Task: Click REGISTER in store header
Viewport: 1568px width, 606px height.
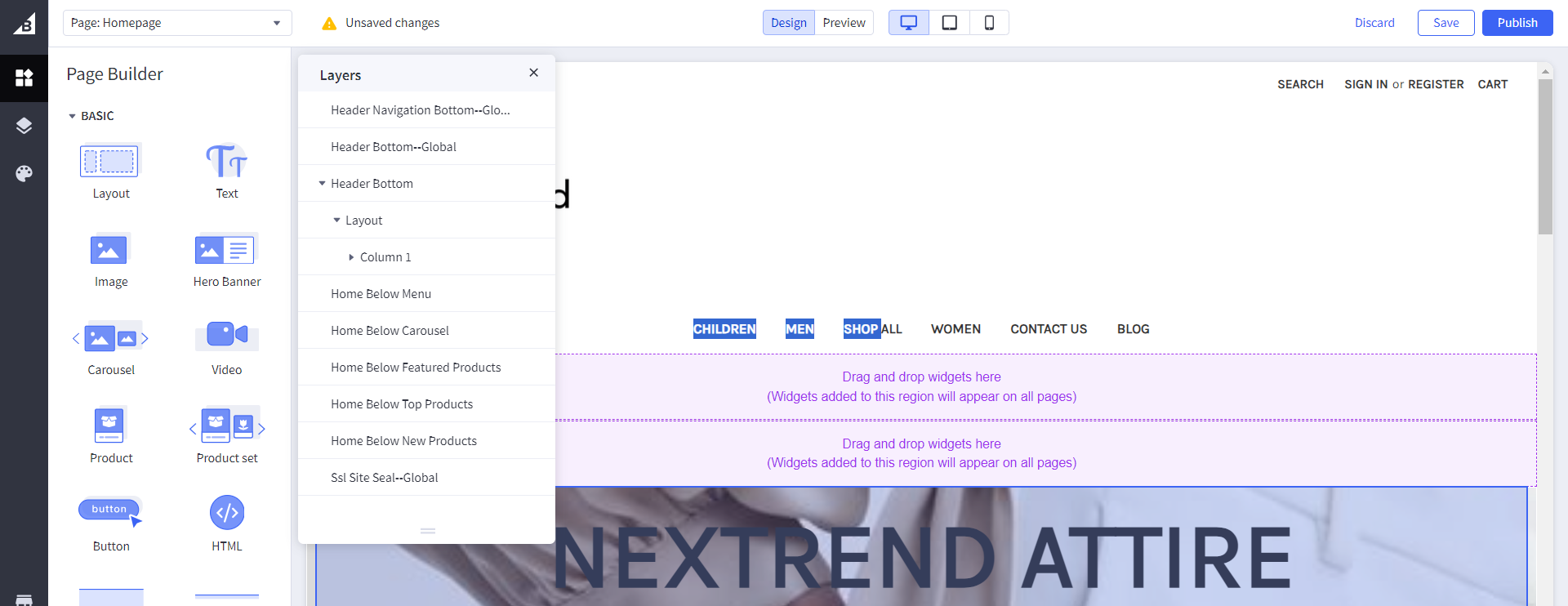Action: (1436, 84)
